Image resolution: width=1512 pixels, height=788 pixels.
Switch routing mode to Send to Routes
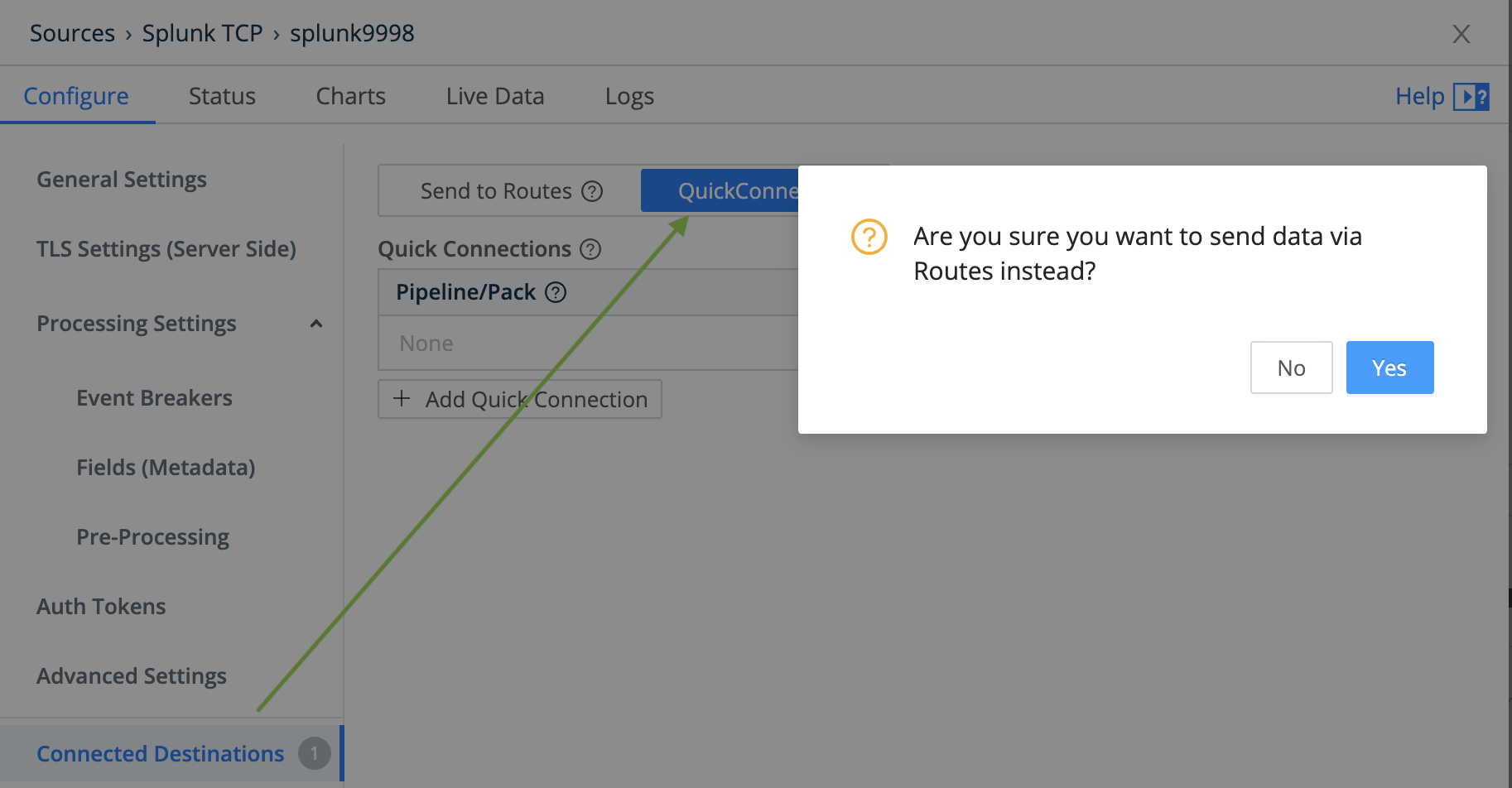[x=495, y=190]
